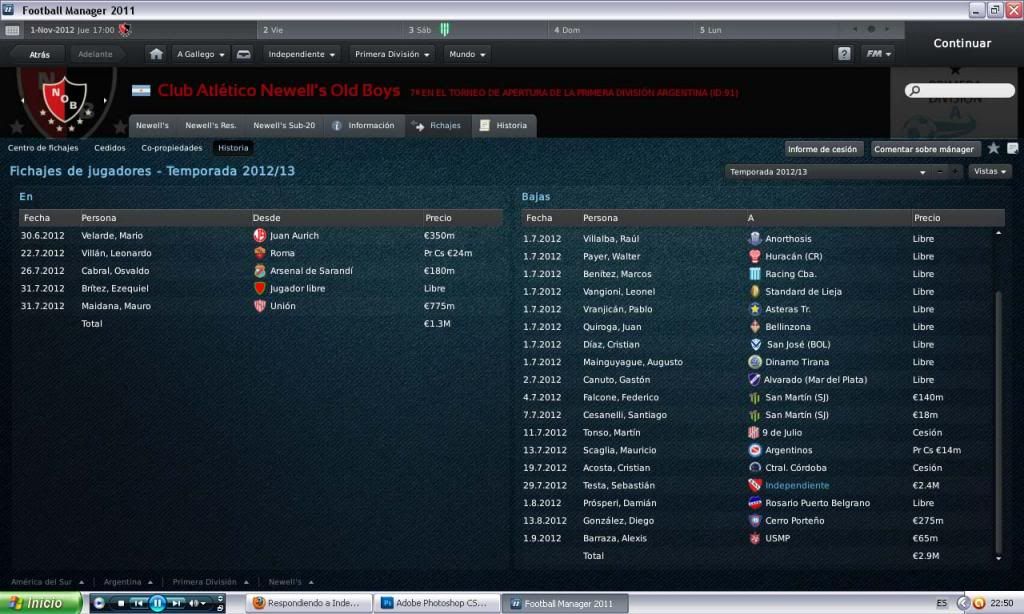Click the Argentina flag beside club name

[141, 91]
